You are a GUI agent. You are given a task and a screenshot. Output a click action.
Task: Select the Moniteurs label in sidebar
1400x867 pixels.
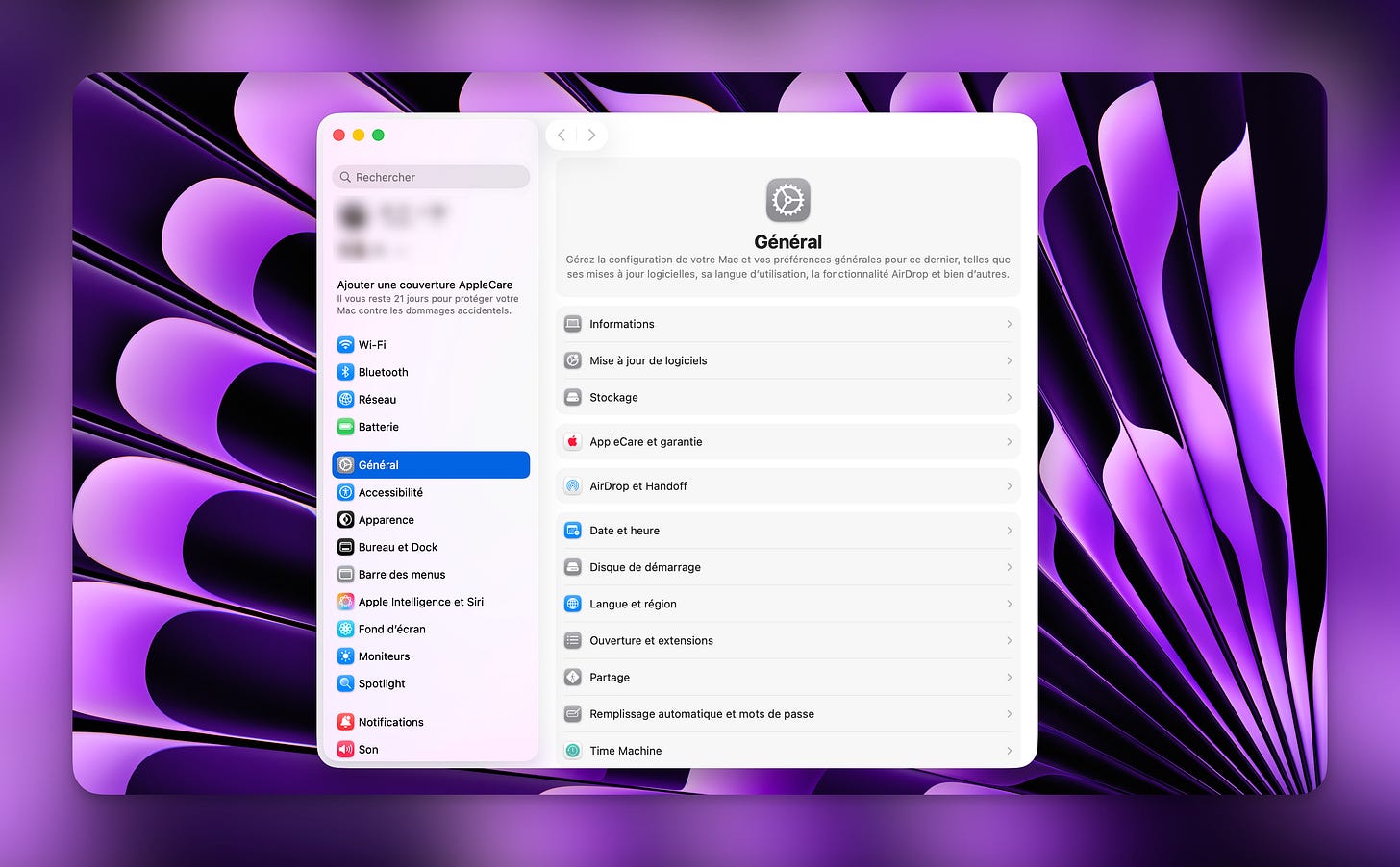(384, 656)
